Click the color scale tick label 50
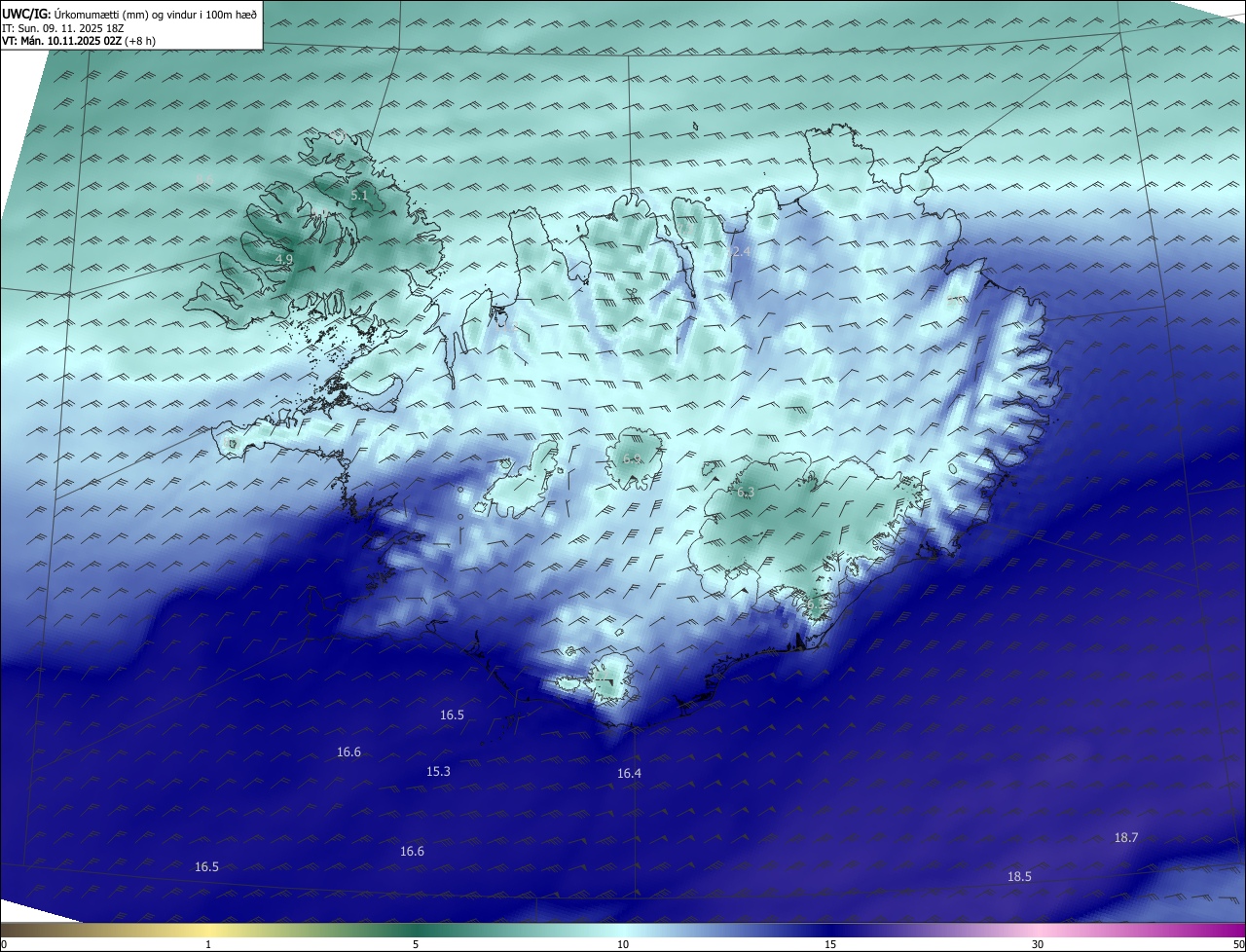This screenshot has height=952, width=1246. pyautogui.click(x=1237, y=944)
